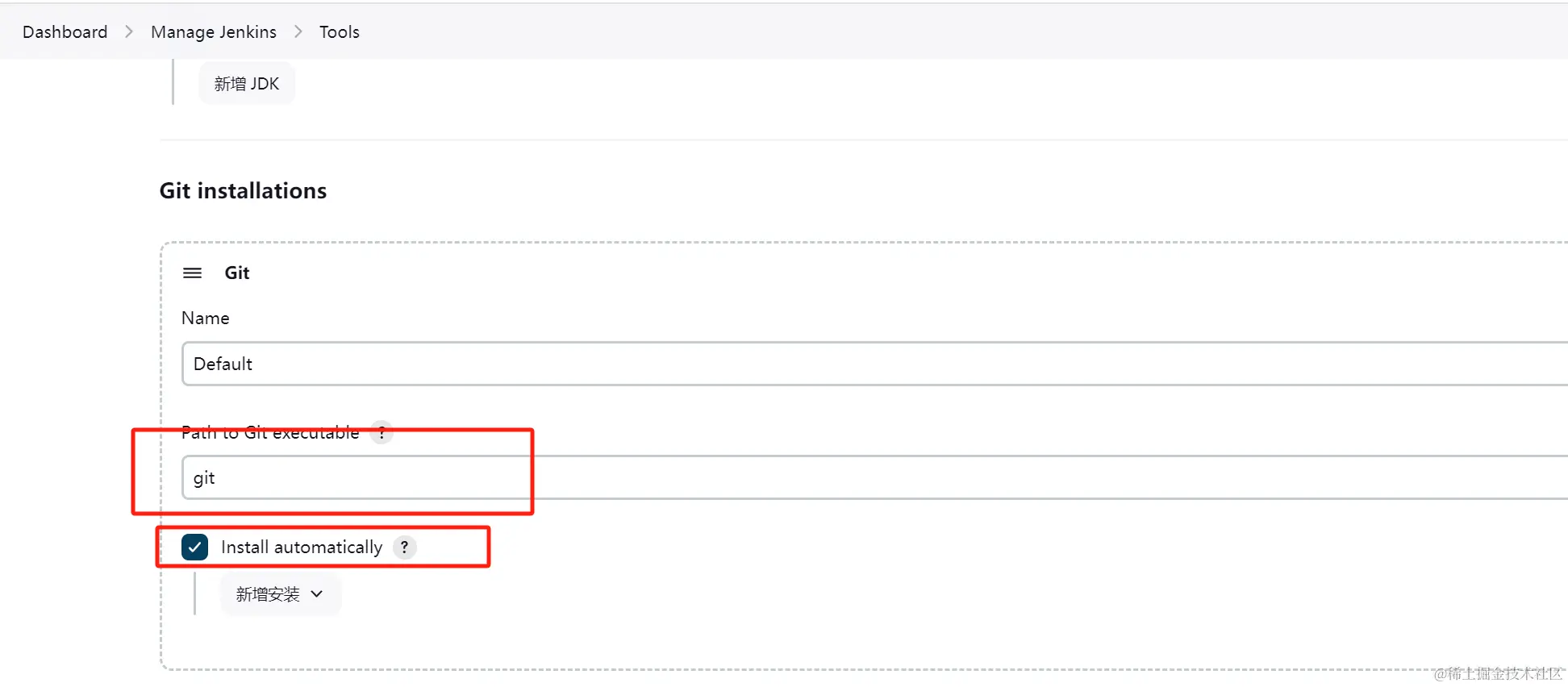Viewport: 1568px width, 687px height.
Task: Click the Install automatically label text
Action: click(x=302, y=548)
